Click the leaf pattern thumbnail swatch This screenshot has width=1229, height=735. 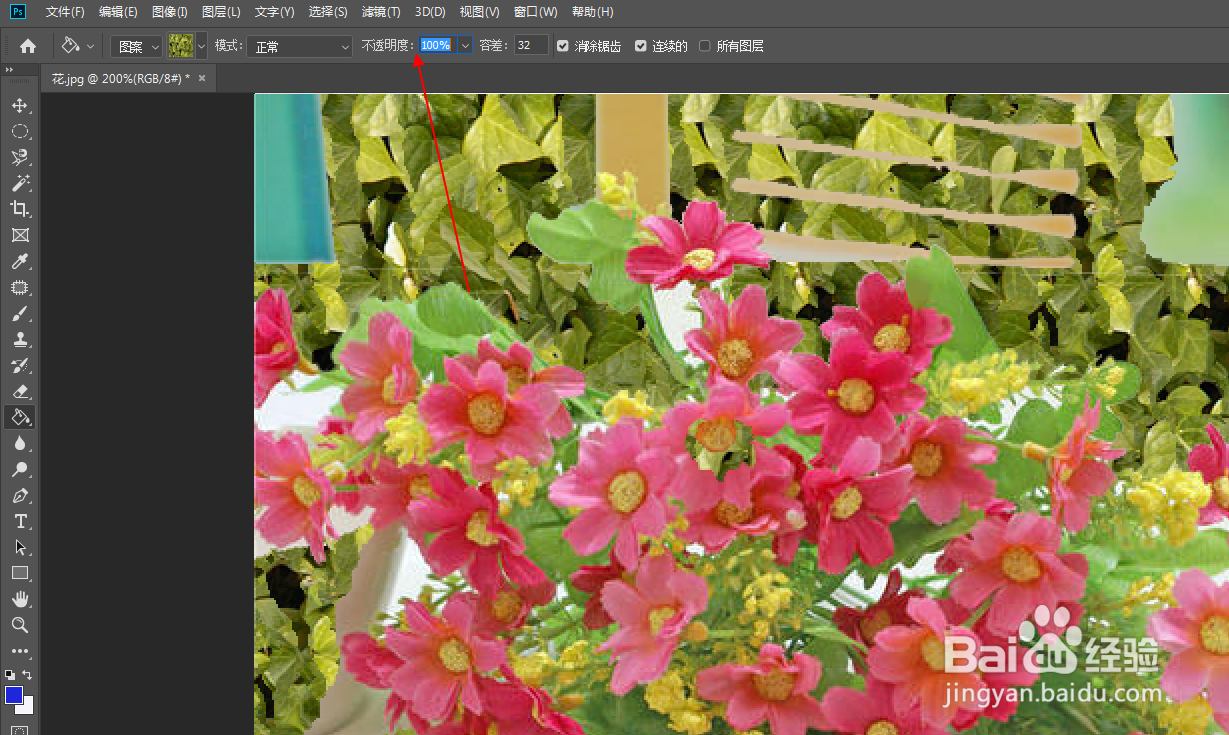click(x=181, y=46)
